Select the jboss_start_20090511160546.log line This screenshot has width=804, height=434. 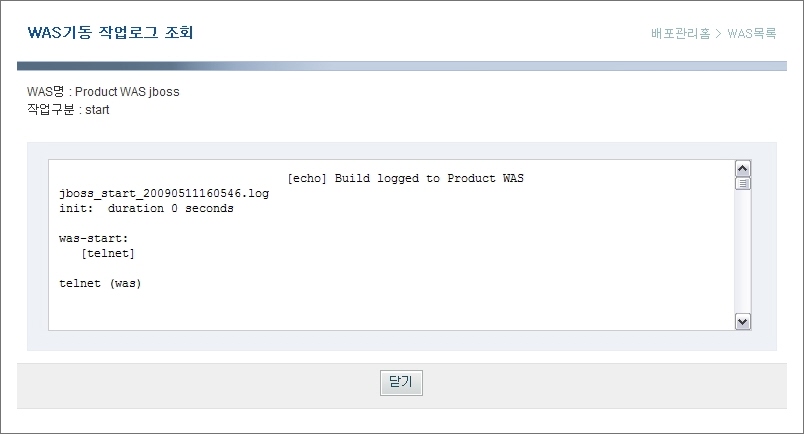164,194
